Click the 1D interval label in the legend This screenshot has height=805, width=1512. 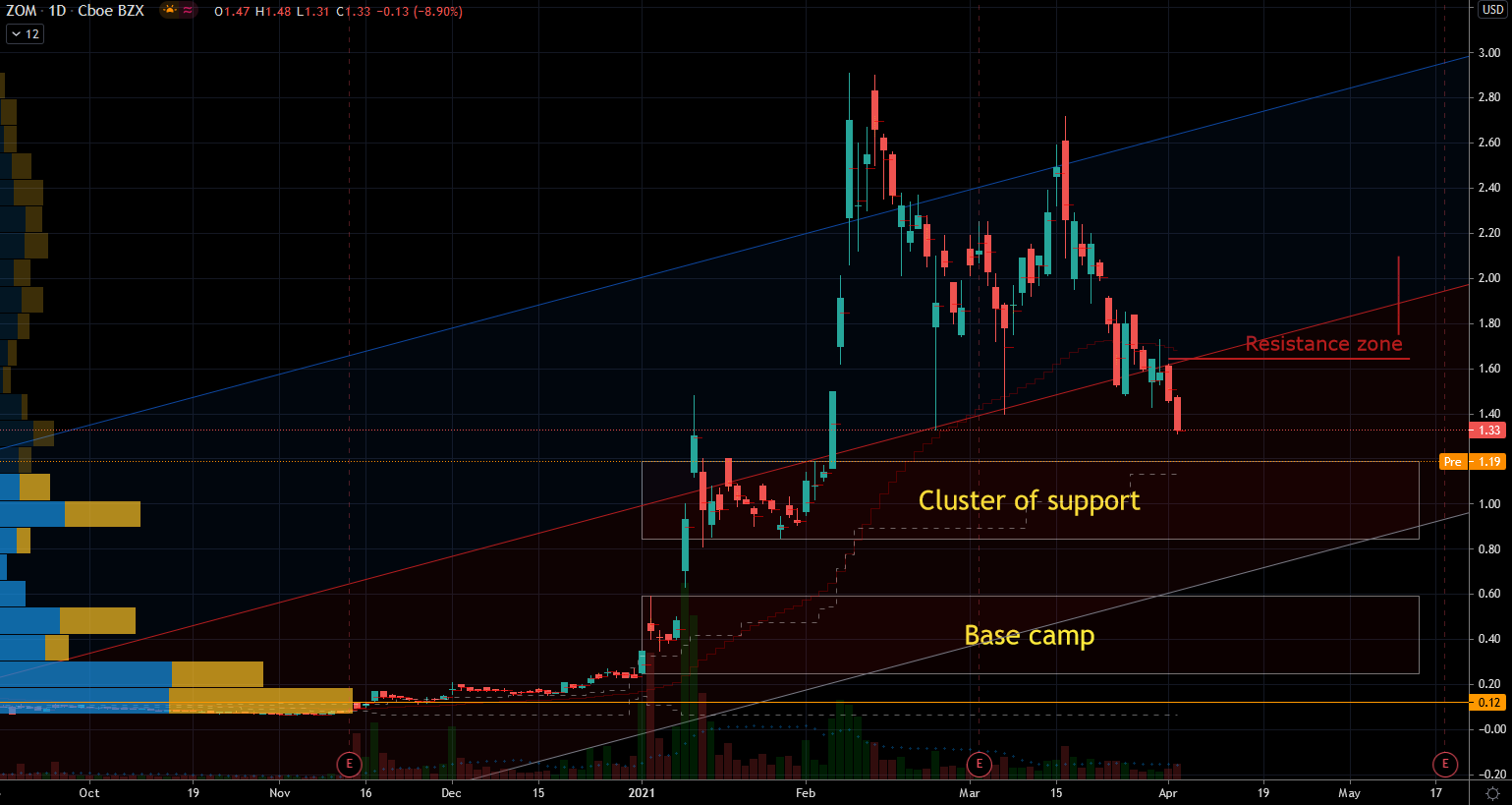[58, 11]
